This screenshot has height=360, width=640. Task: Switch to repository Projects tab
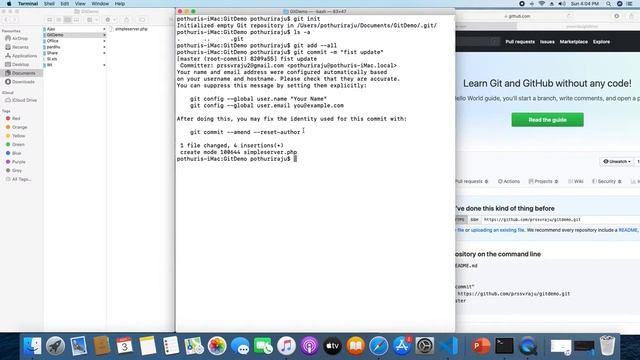point(543,181)
